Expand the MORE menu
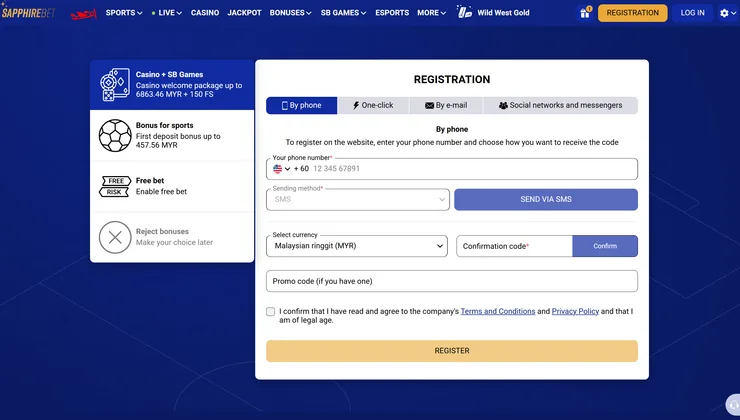The height and width of the screenshot is (420, 740). click(431, 13)
